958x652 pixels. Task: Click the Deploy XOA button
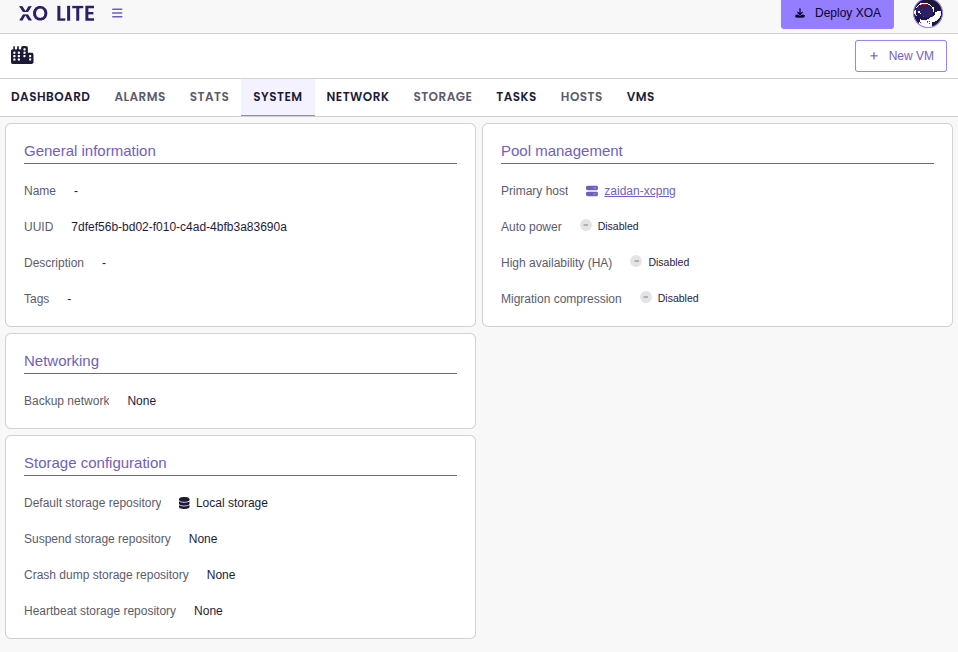(x=837, y=13)
